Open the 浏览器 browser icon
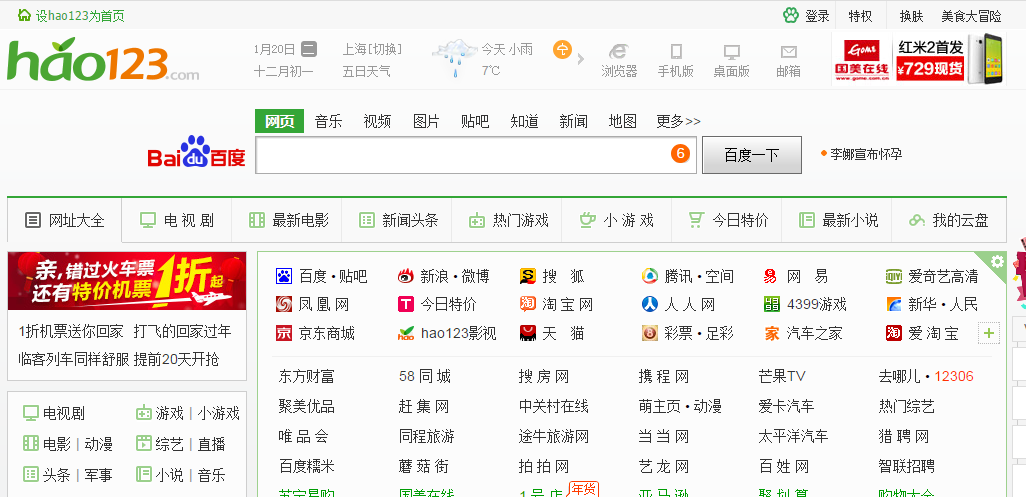 click(619, 53)
